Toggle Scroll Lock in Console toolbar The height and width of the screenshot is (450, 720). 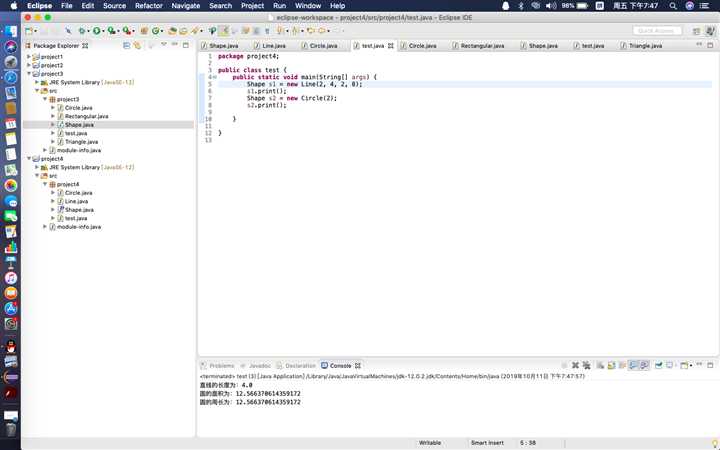coord(611,366)
